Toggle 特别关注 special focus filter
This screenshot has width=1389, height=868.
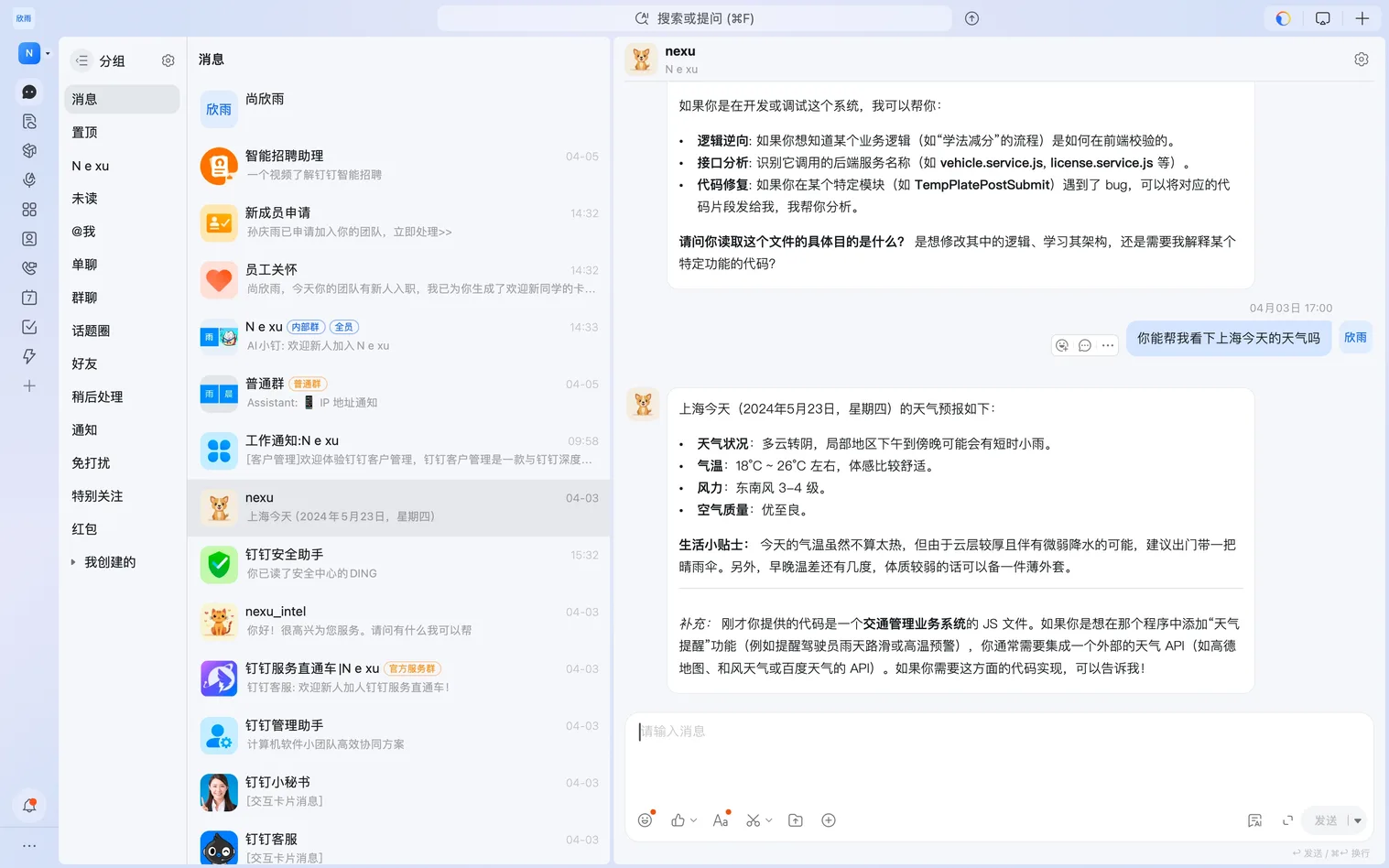pyautogui.click(x=97, y=495)
